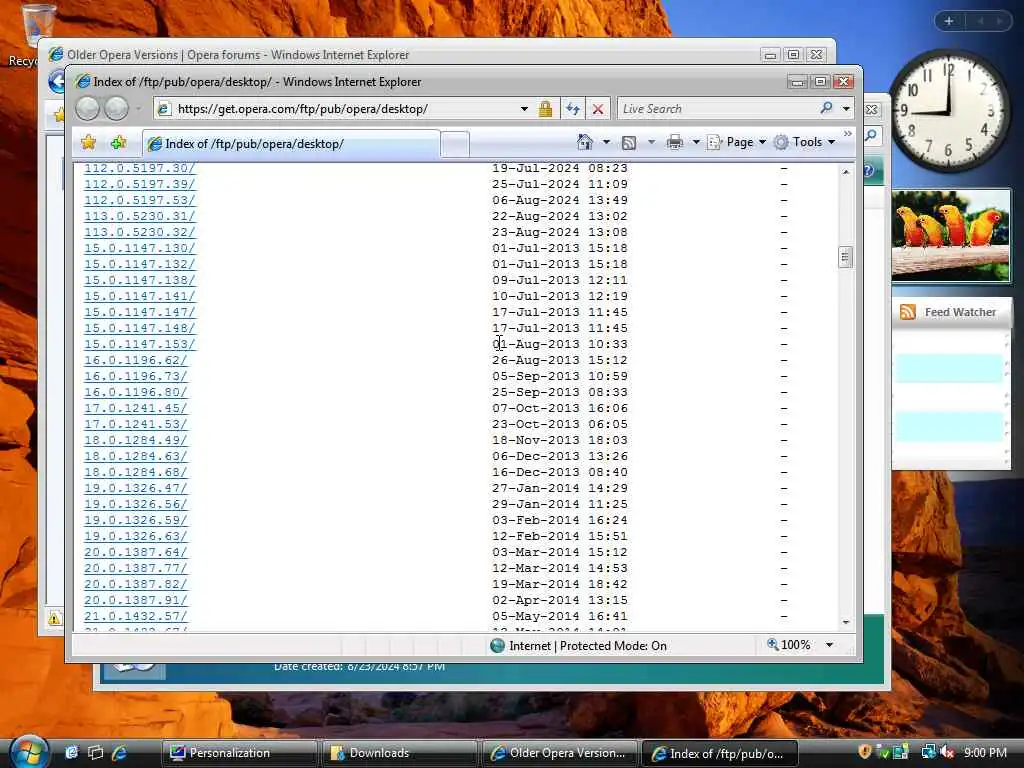Open the 20.0.1387.91/ folder link
Image resolution: width=1024 pixels, height=768 pixels.
click(x=136, y=600)
